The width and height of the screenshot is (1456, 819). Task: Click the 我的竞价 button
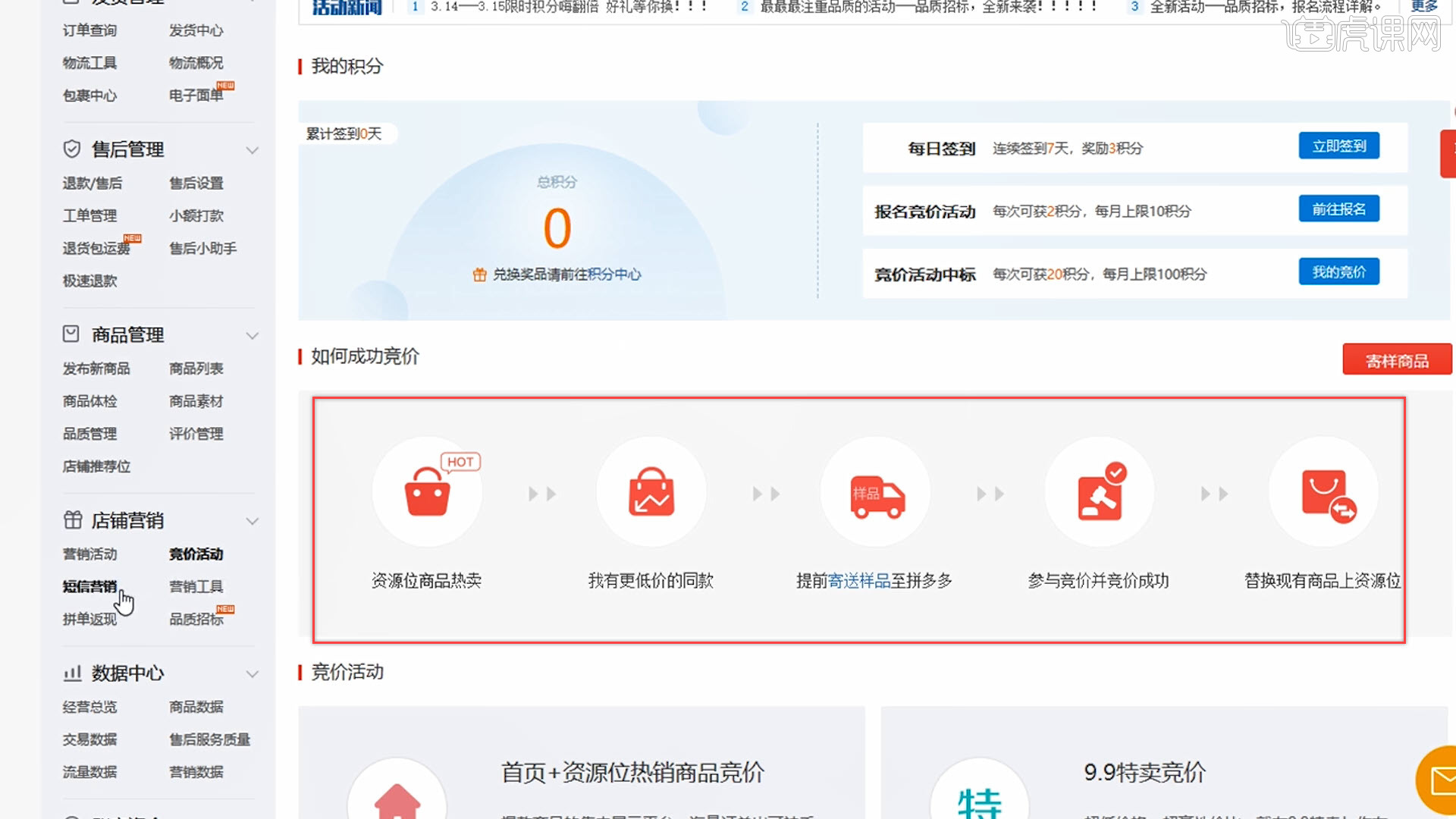pos(1339,271)
